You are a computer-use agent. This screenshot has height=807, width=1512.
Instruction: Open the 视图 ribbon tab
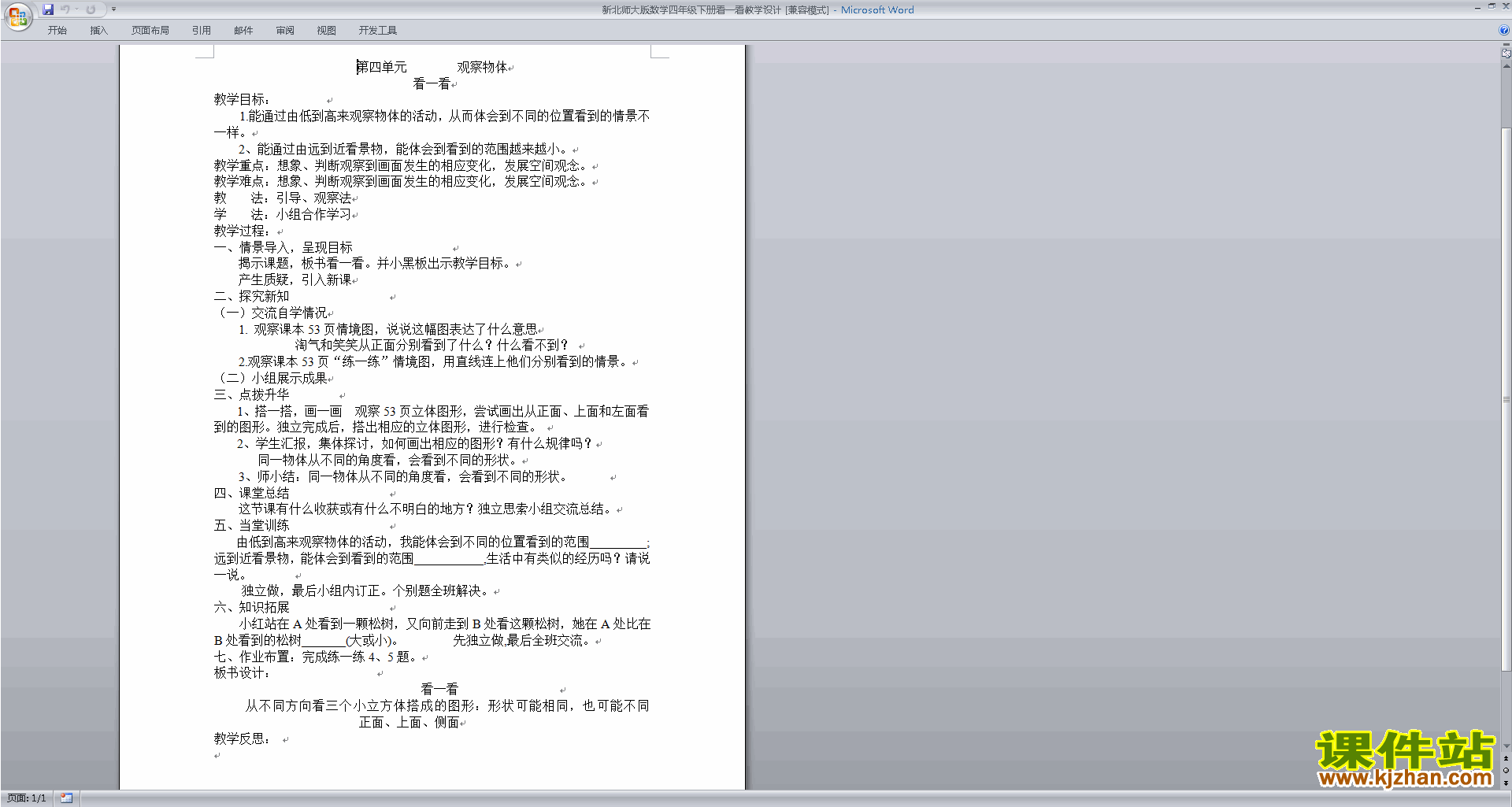click(x=326, y=31)
